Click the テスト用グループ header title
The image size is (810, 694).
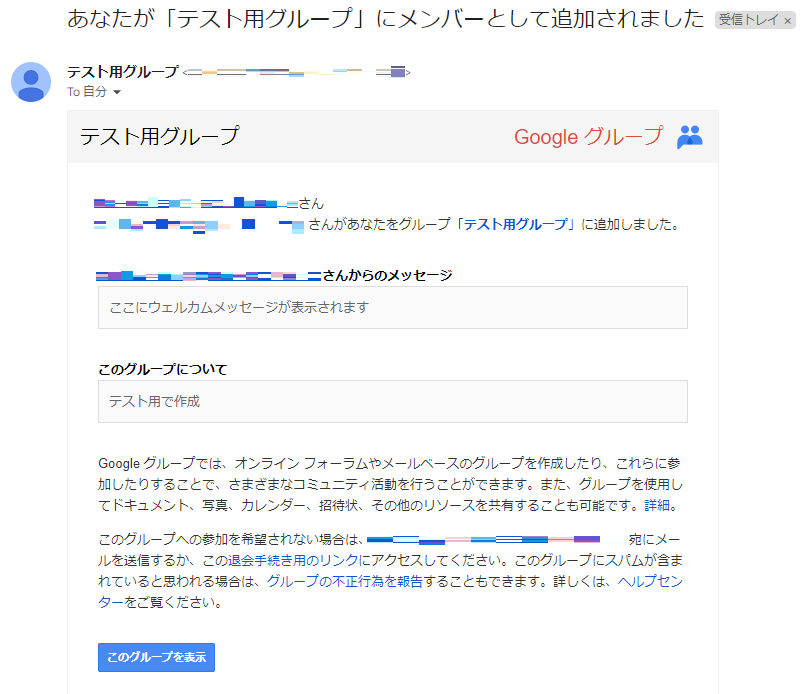pyautogui.click(x=159, y=137)
